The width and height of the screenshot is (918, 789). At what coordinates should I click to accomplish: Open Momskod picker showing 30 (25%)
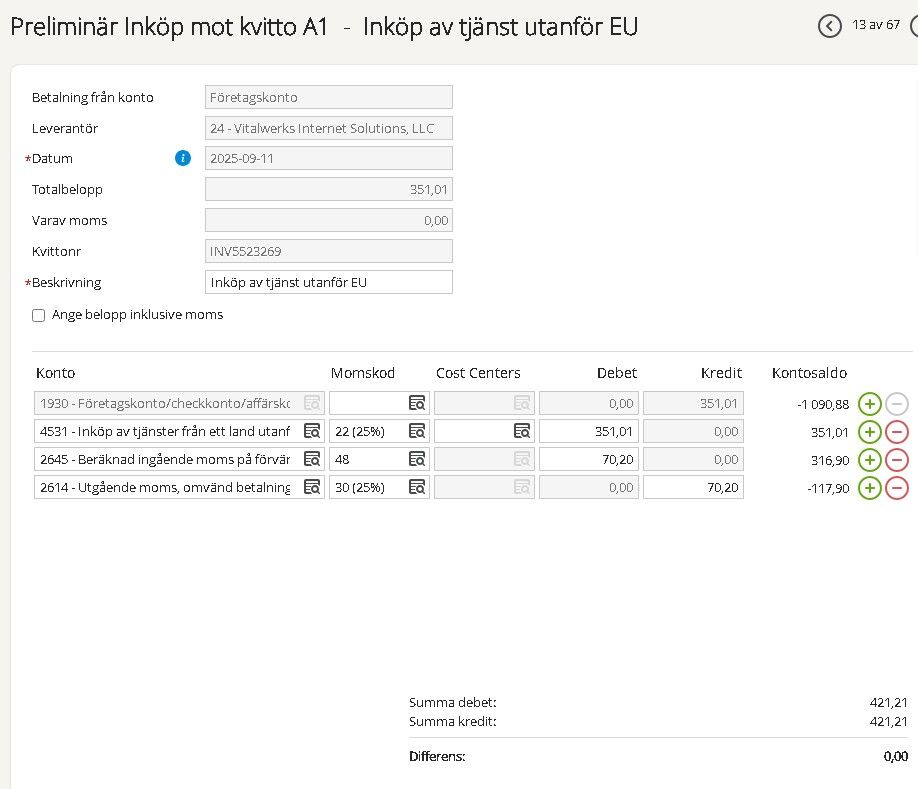(417, 488)
